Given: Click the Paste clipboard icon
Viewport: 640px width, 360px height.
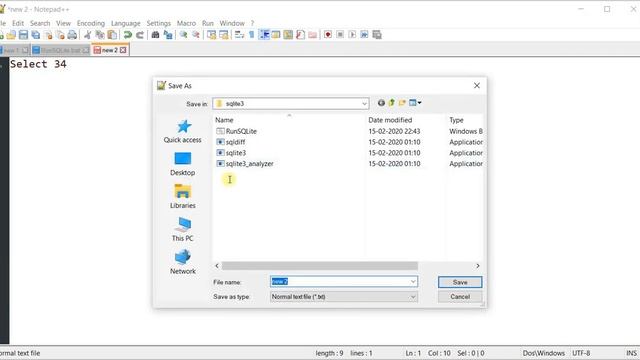Looking at the screenshot, I should point(112,35).
